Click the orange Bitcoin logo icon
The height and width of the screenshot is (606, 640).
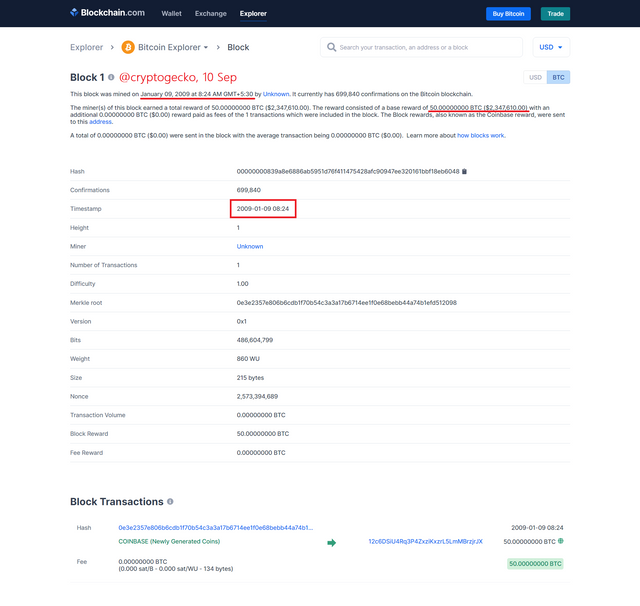click(x=128, y=47)
